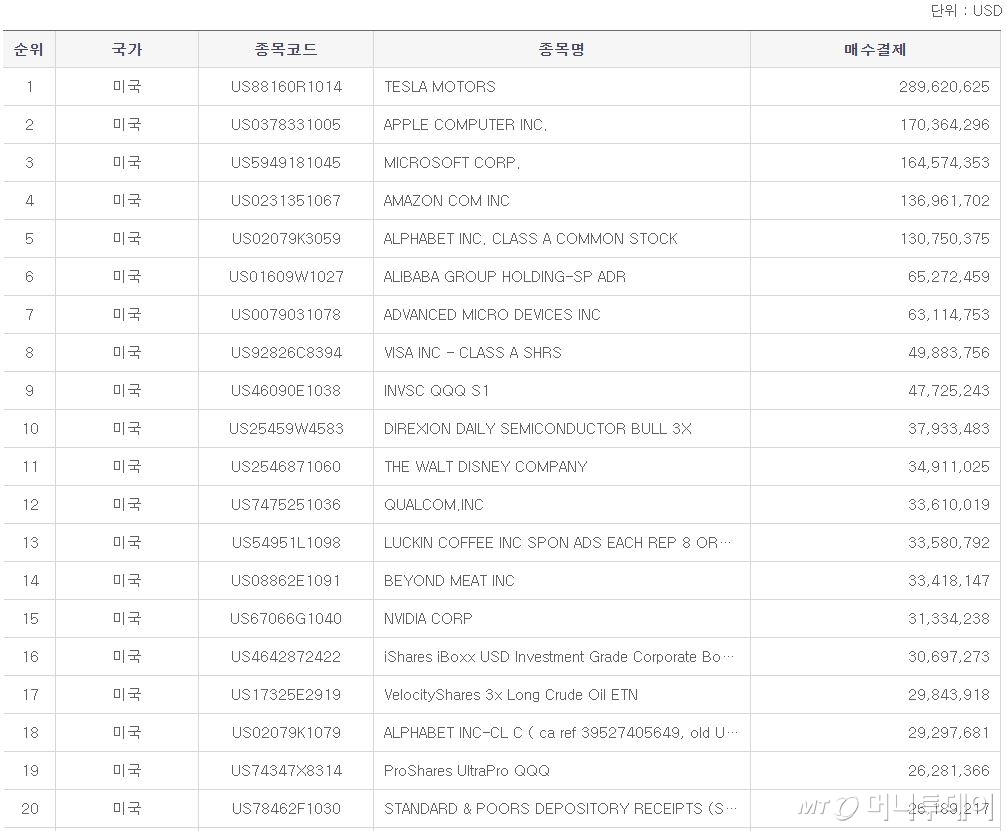Click purchase amount 130,750,375
This screenshot has width=1007, height=831.
(945, 238)
